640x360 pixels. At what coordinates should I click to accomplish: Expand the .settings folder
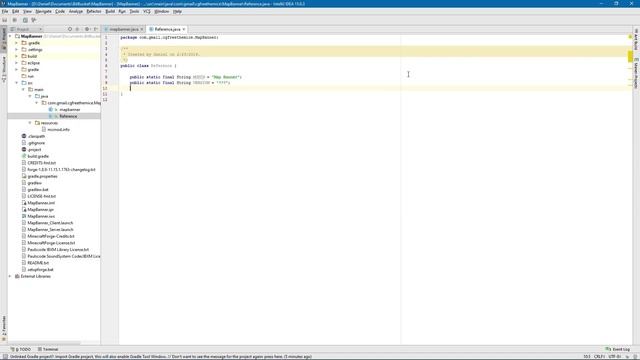pos(17,49)
